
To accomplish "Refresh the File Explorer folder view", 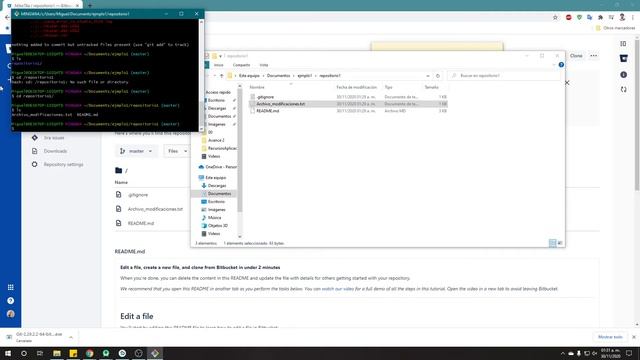I will [438, 76].
